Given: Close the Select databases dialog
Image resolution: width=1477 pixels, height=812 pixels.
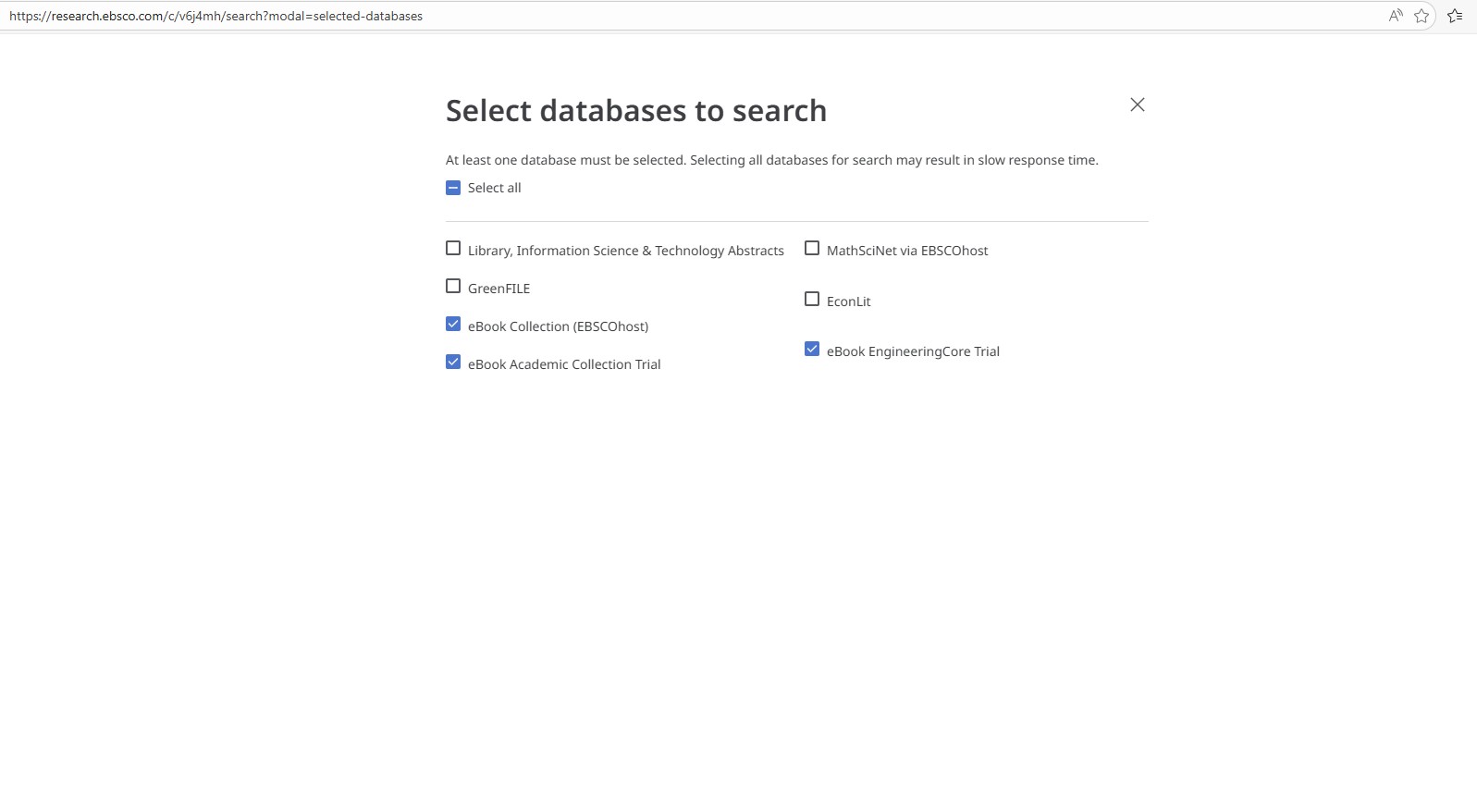Looking at the screenshot, I should click(1137, 105).
